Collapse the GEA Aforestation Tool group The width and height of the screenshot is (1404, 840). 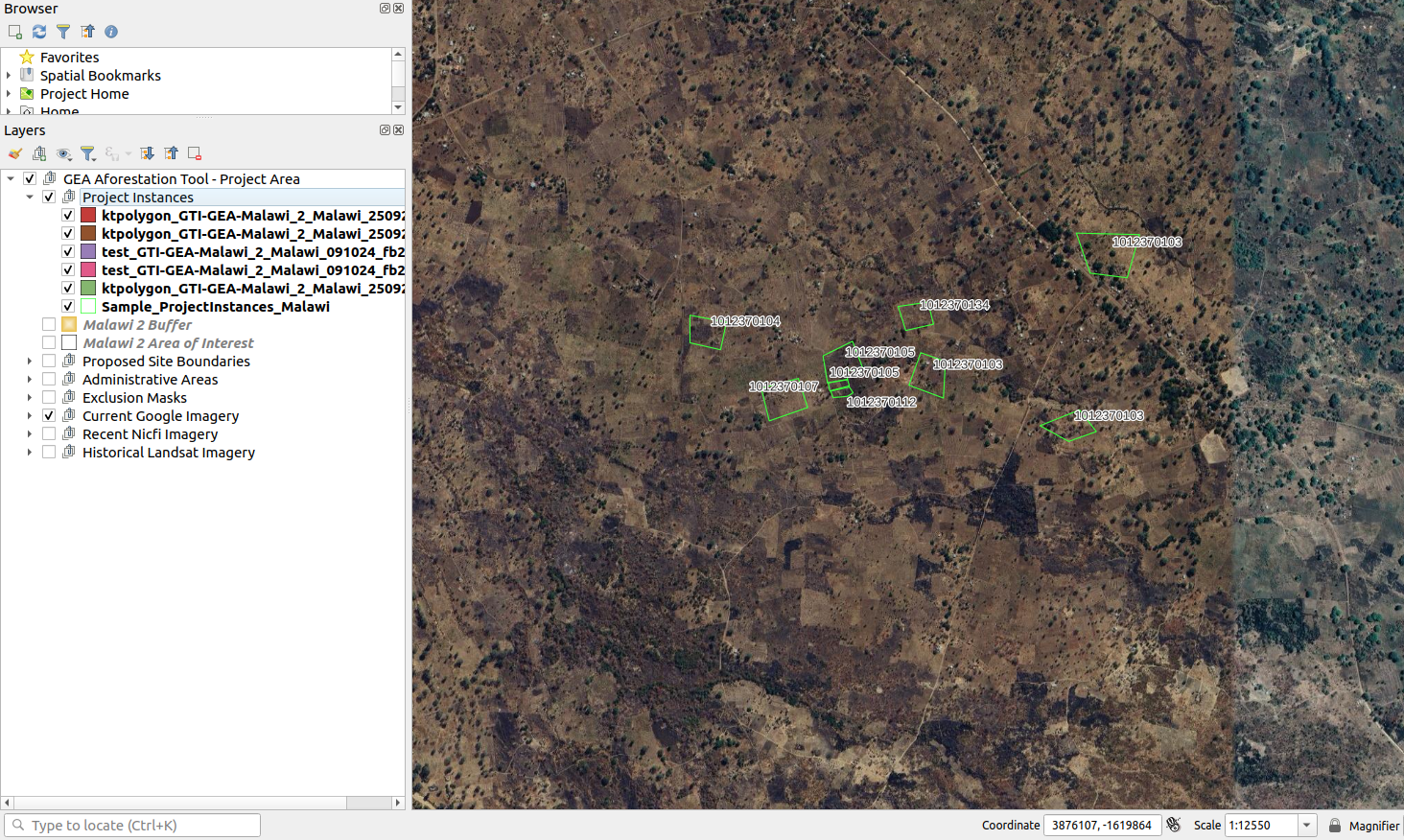click(11, 178)
